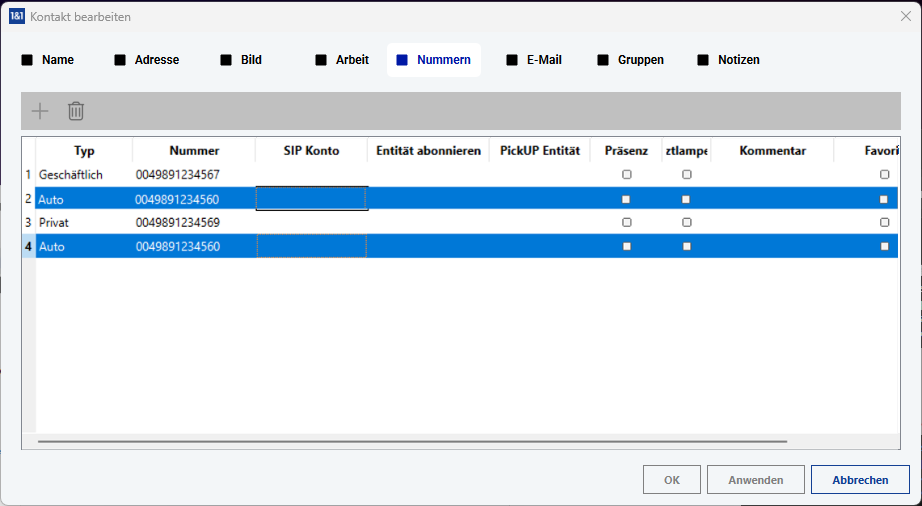Viewport: 922px width, 506px height.
Task: Click the horizontal scrollbar below the table
Action: pyautogui.click(x=412, y=440)
